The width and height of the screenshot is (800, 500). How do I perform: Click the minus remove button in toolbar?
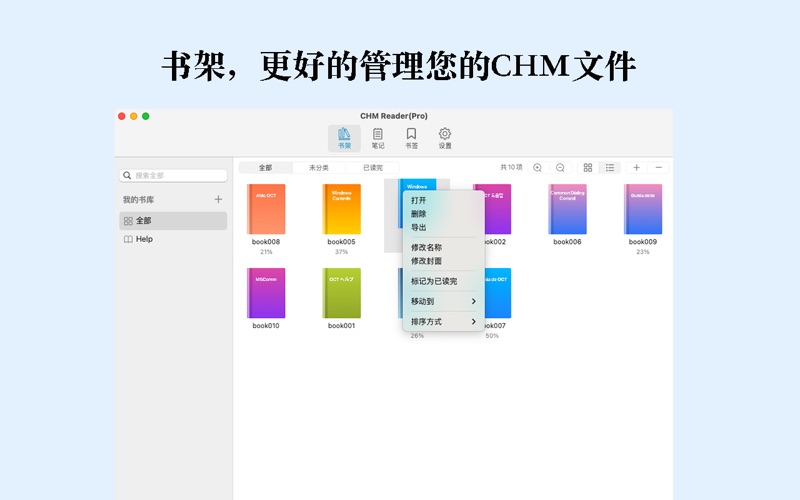(x=659, y=168)
